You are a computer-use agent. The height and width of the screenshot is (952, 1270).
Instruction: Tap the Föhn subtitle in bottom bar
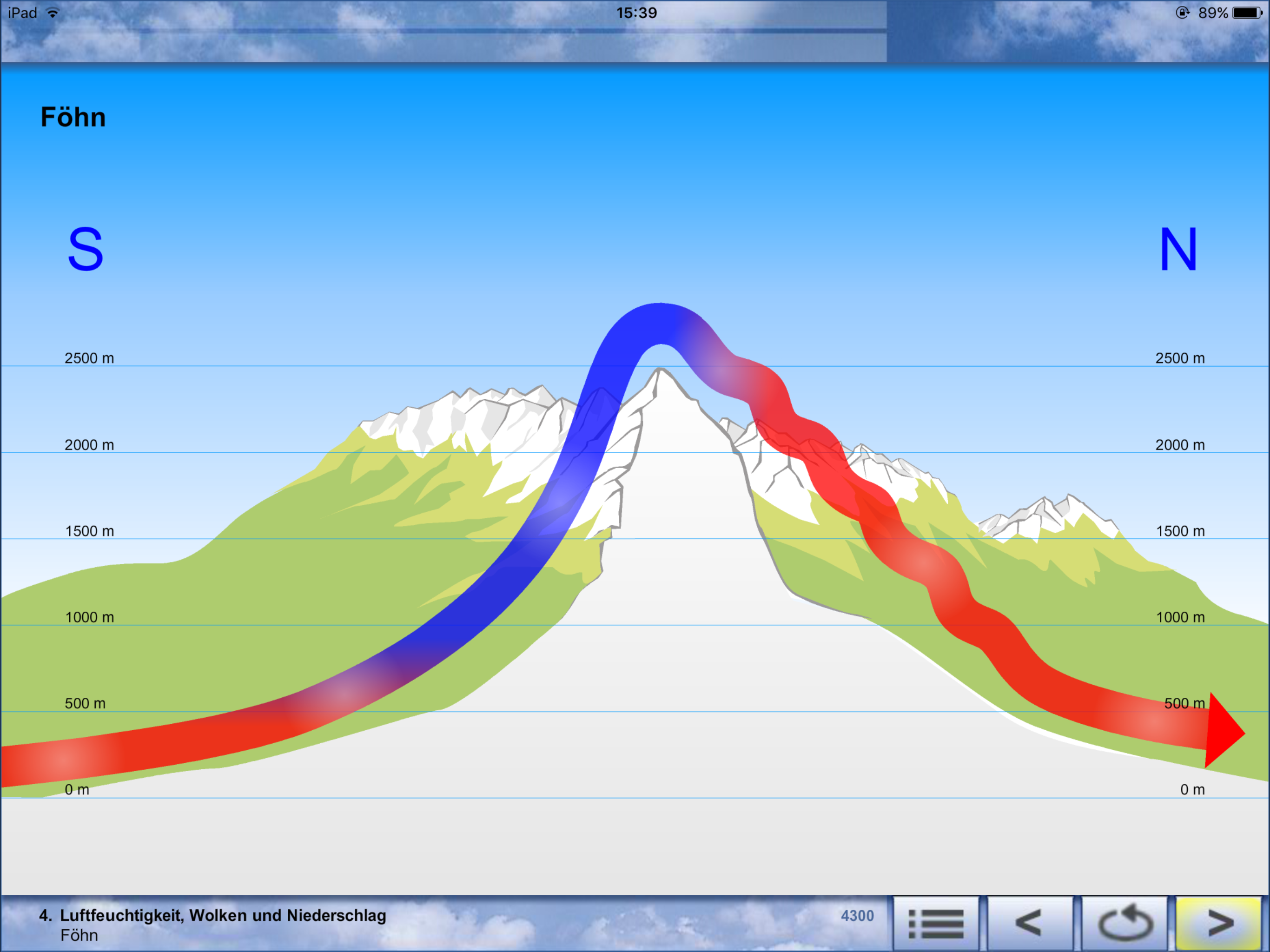click(79, 935)
